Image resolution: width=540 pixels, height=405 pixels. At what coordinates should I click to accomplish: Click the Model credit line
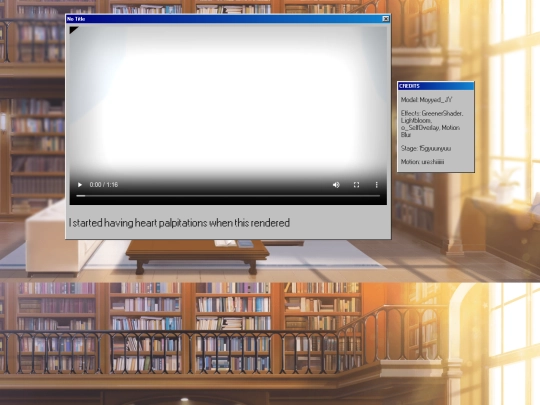click(x=426, y=100)
